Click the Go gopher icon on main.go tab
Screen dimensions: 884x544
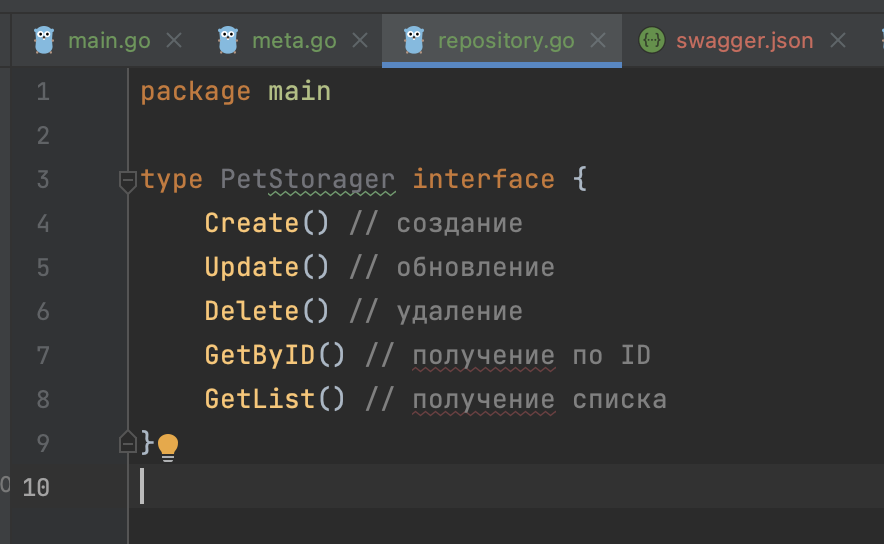tap(43, 40)
